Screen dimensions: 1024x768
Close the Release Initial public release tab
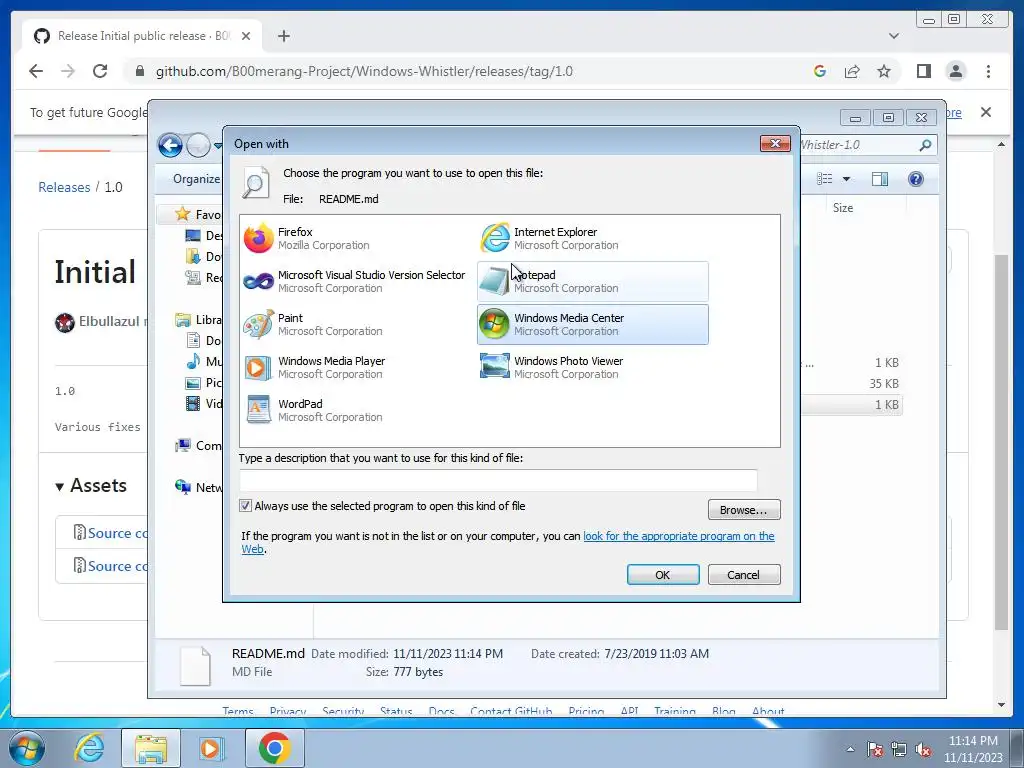click(246, 36)
